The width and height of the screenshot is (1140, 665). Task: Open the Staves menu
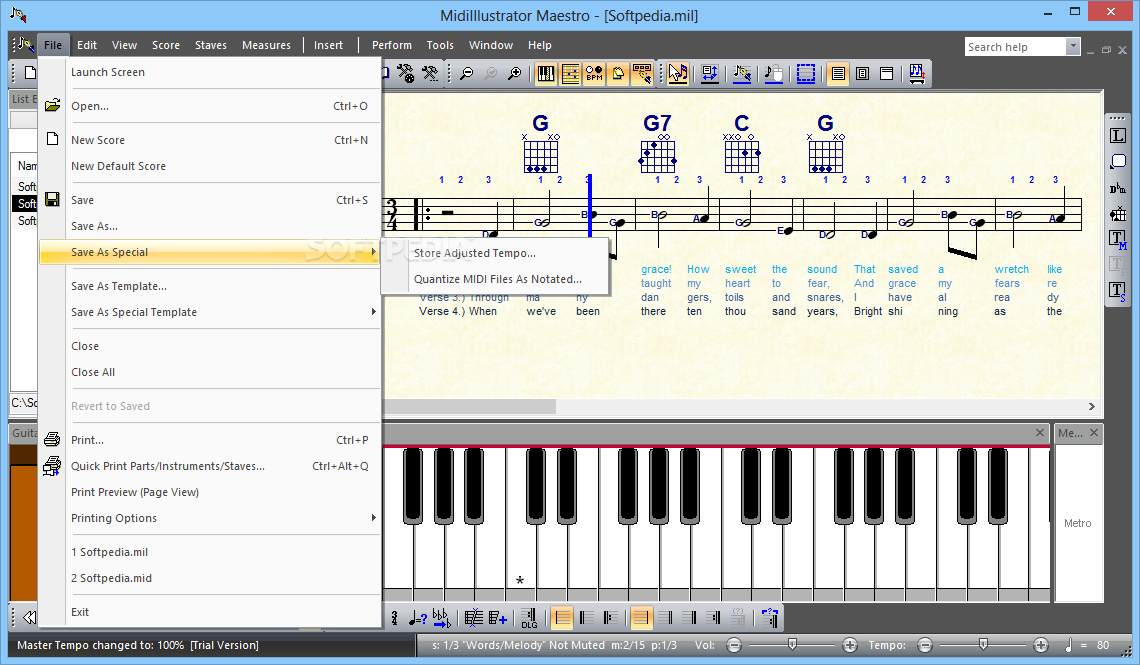coord(211,45)
